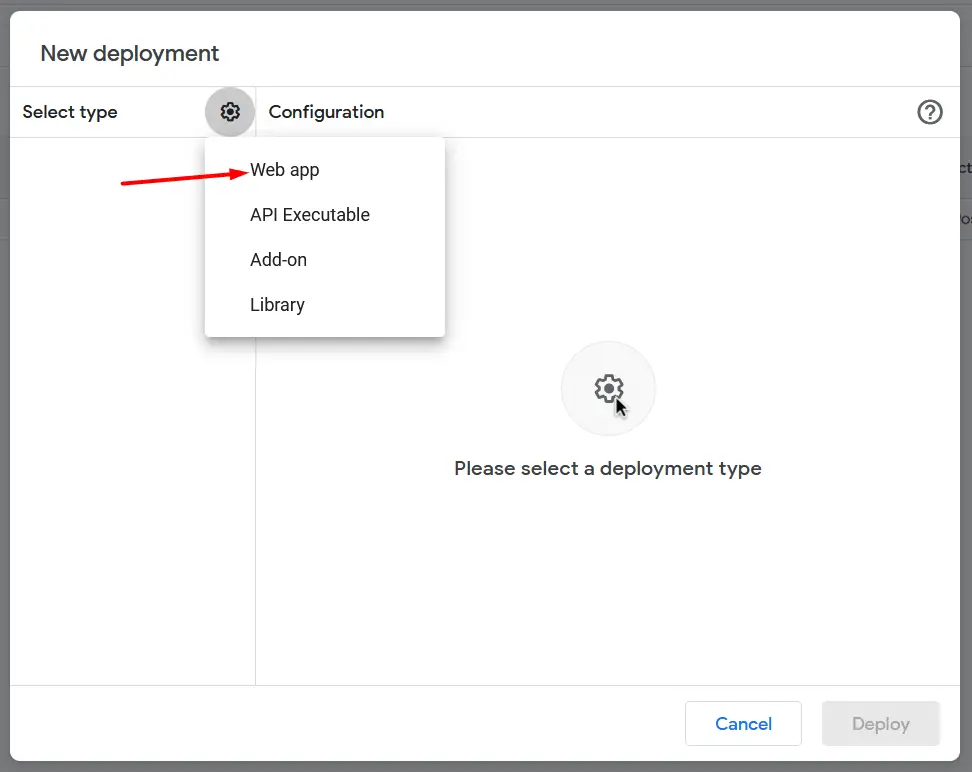Click the Select type label

click(x=70, y=112)
